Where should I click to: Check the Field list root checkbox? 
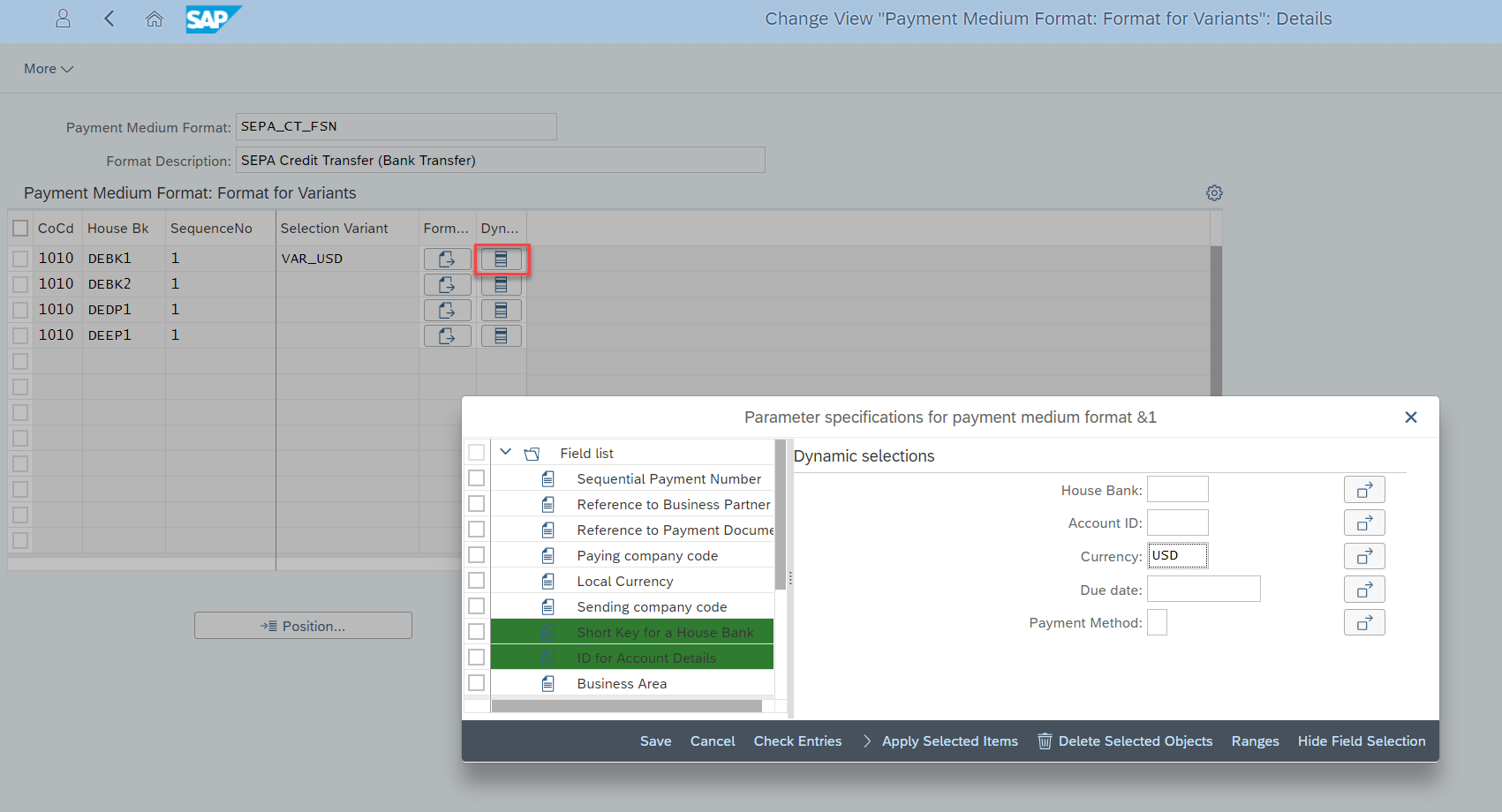click(x=477, y=453)
